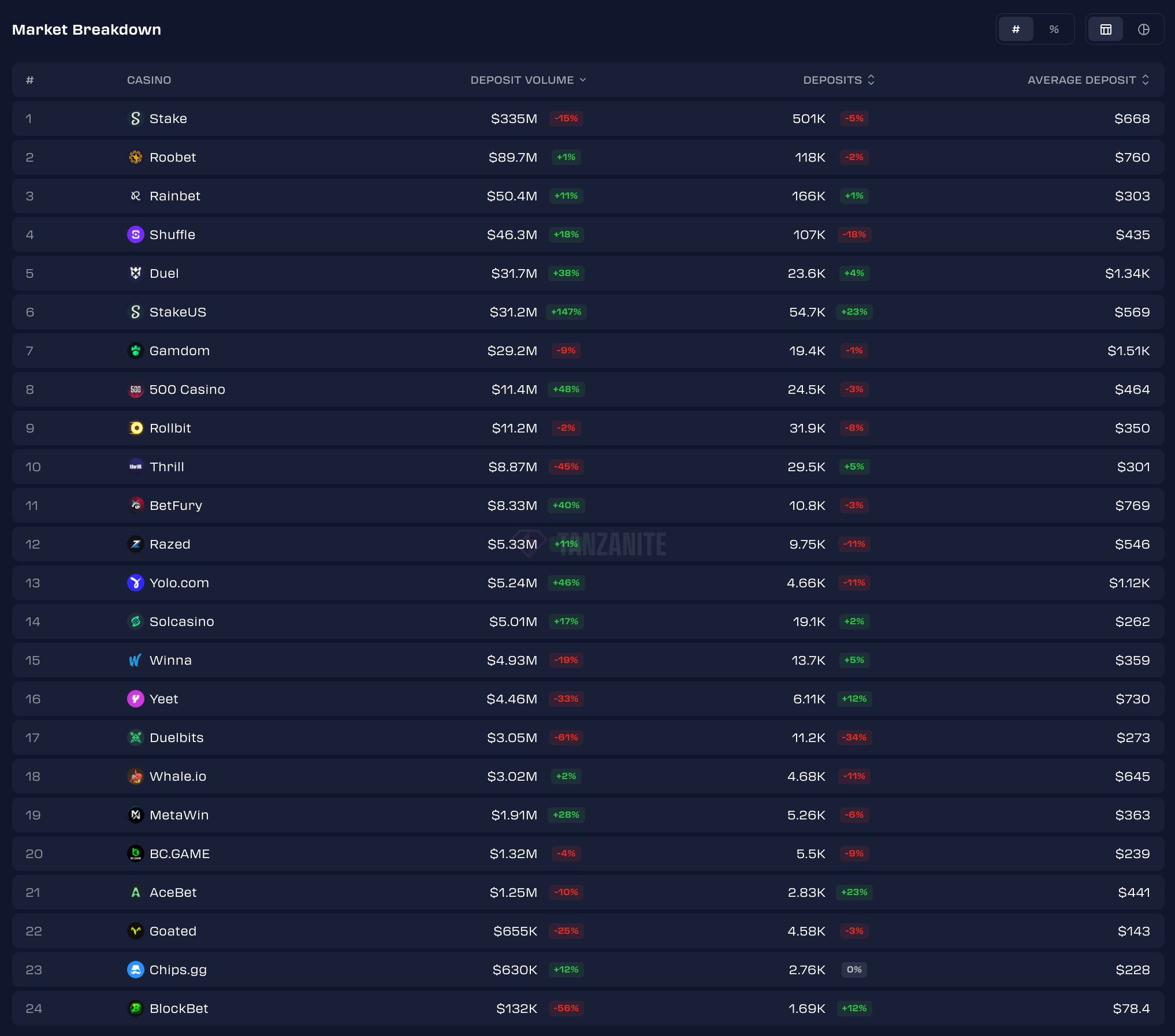Click the Shuffle purple logo icon
Image resolution: width=1175 pixels, height=1036 pixels.
135,234
